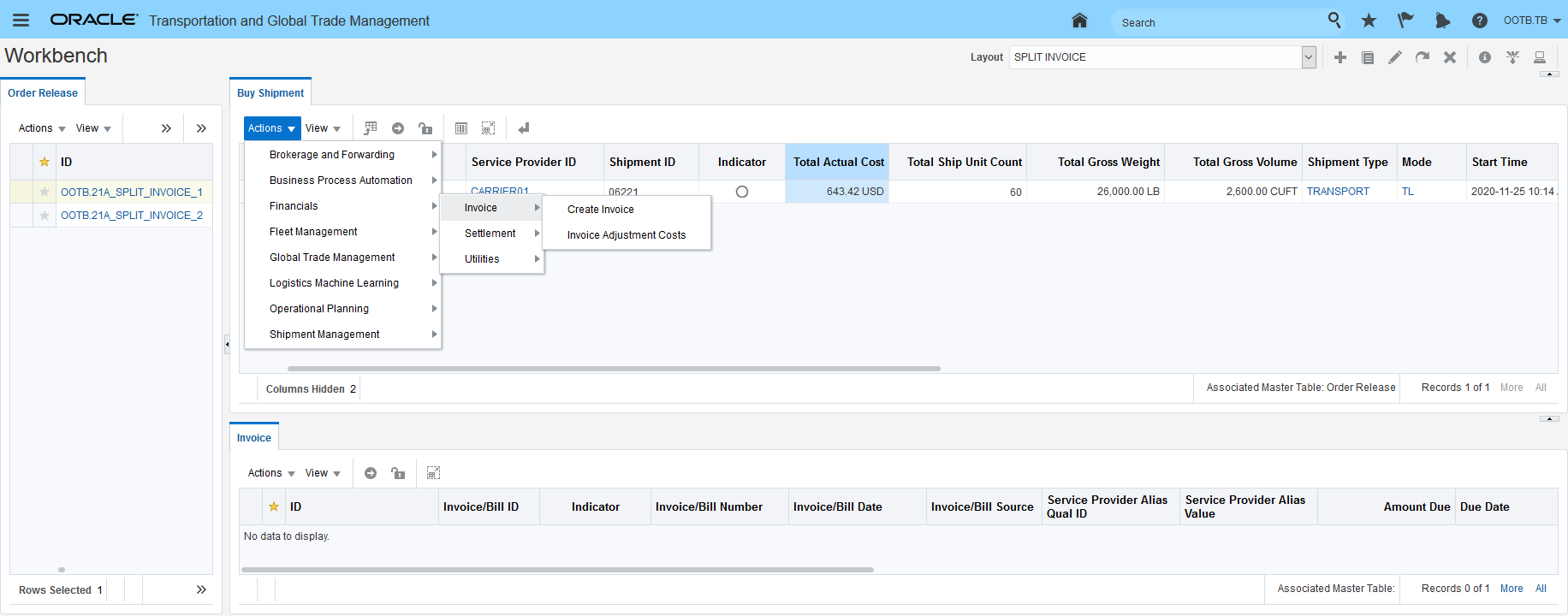1568x616 pixels.
Task: Close the Buy Shipment Actions dropdown
Action: (272, 128)
